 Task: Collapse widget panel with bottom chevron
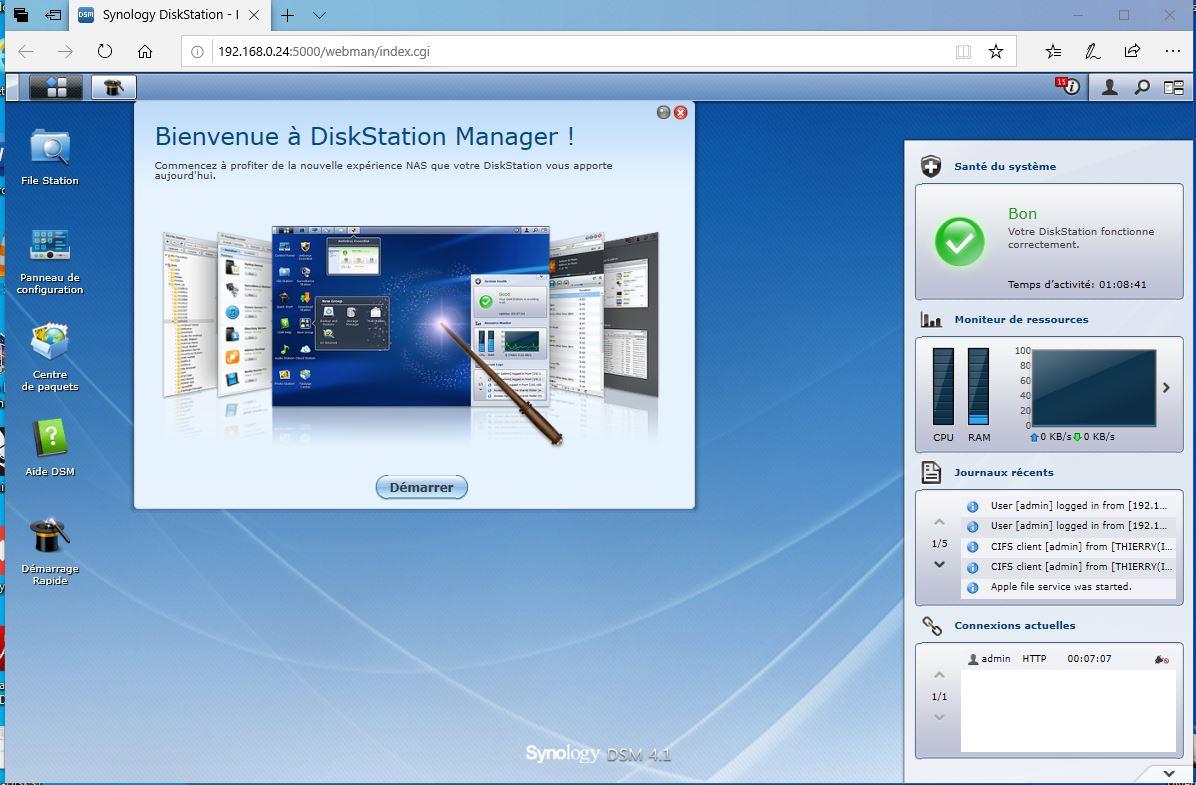[1168, 773]
